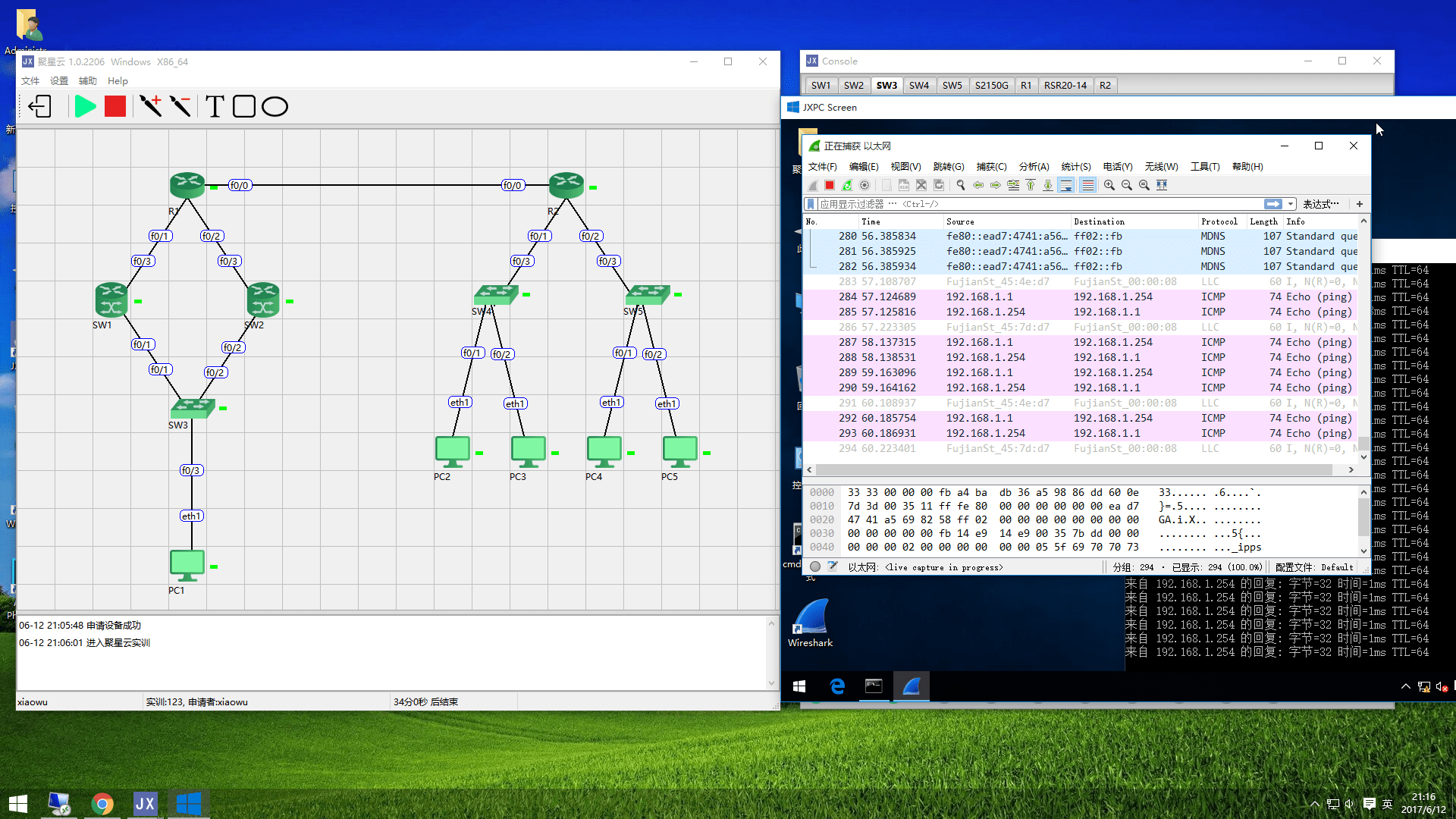Select router R2 in topology
Screen dimensions: 1456x819
566,185
